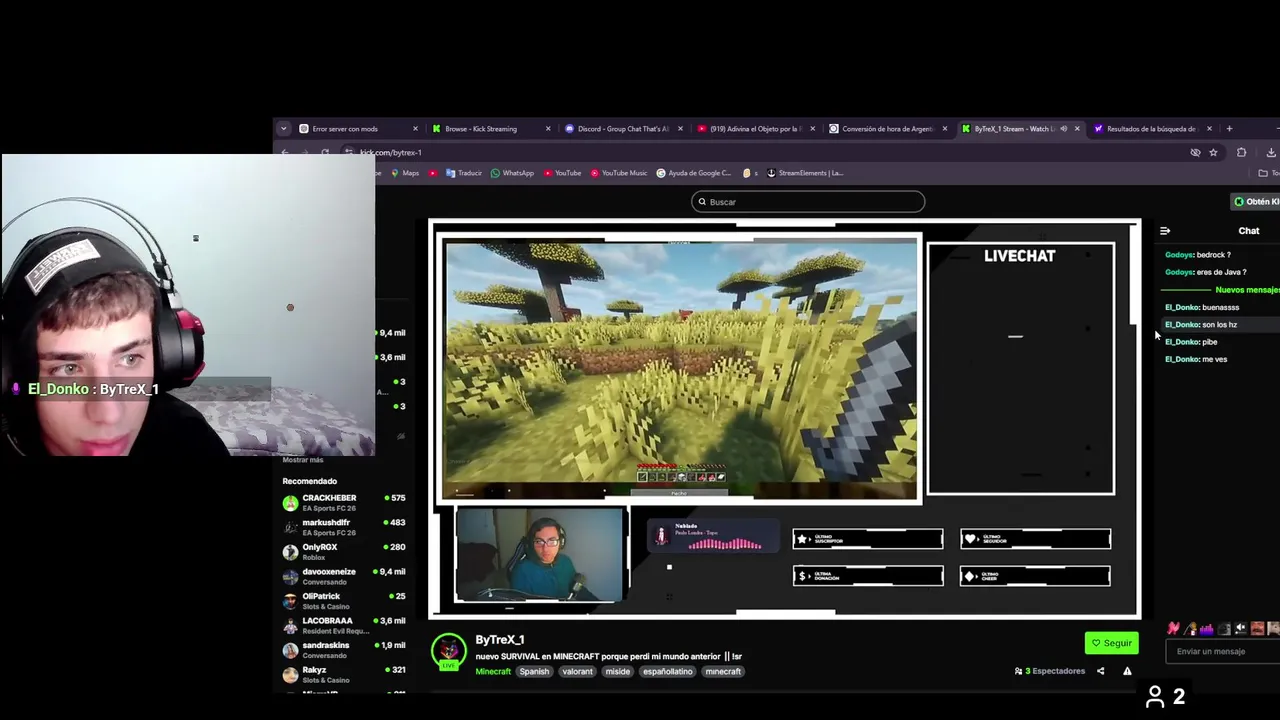
Task: Click the El_Donko username on "buenassss" message
Action: coord(1182,307)
